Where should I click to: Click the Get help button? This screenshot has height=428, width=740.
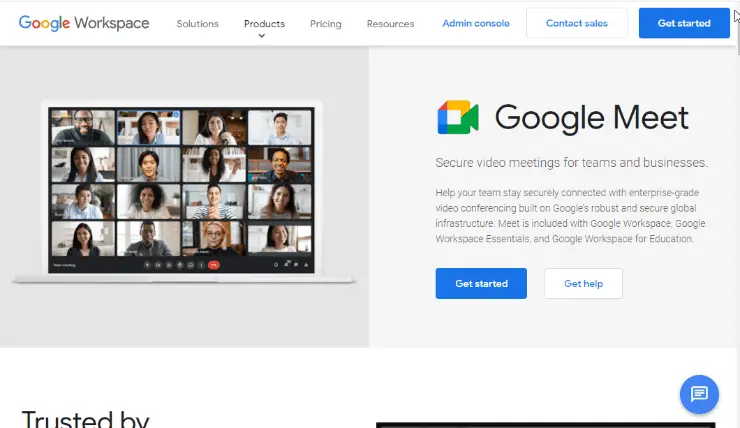(x=583, y=284)
